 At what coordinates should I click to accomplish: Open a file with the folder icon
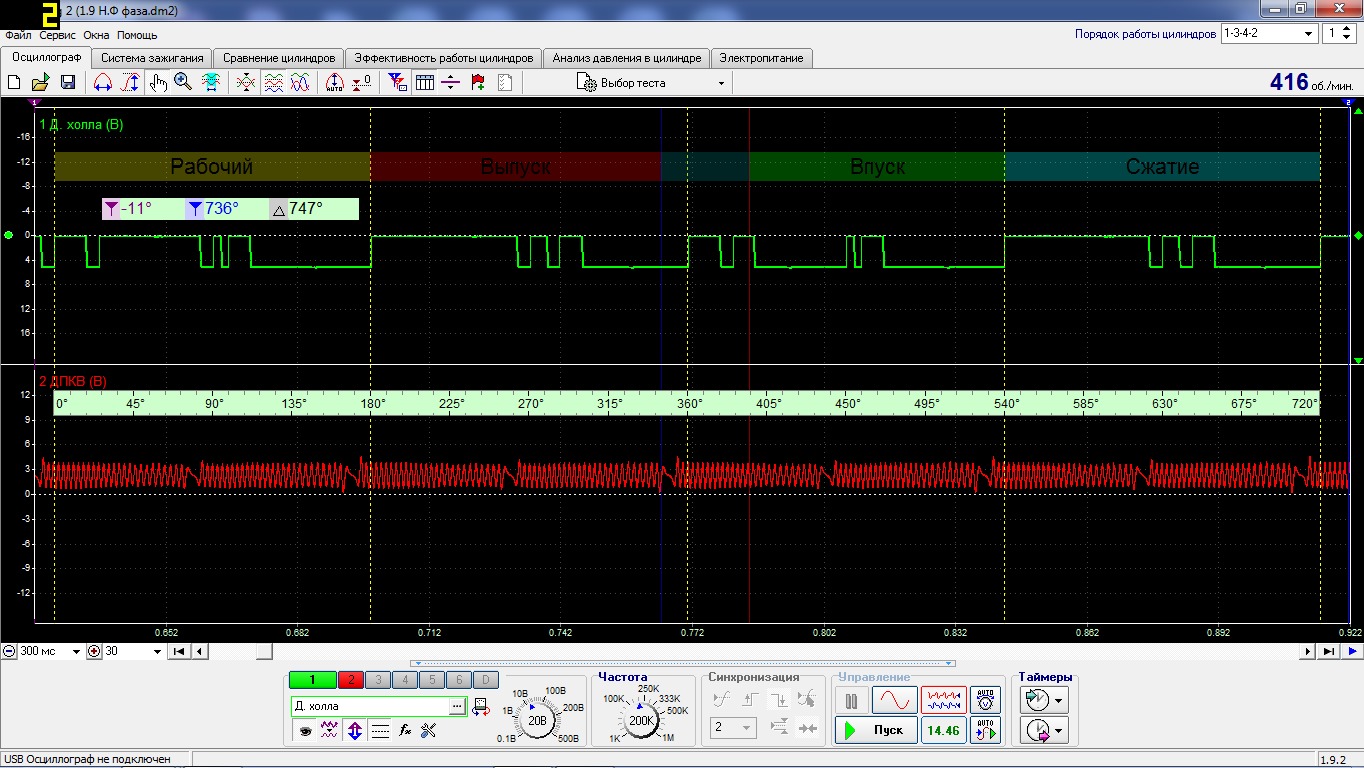41,83
